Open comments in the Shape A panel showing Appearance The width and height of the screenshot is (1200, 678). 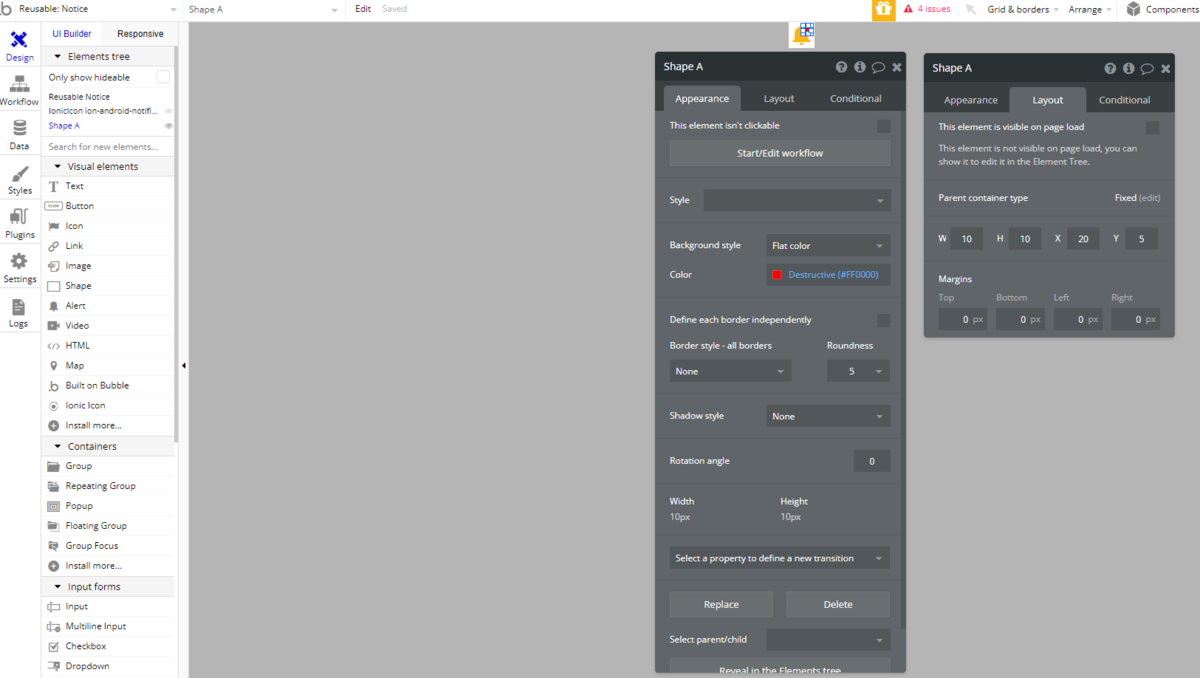pyautogui.click(x=878, y=67)
